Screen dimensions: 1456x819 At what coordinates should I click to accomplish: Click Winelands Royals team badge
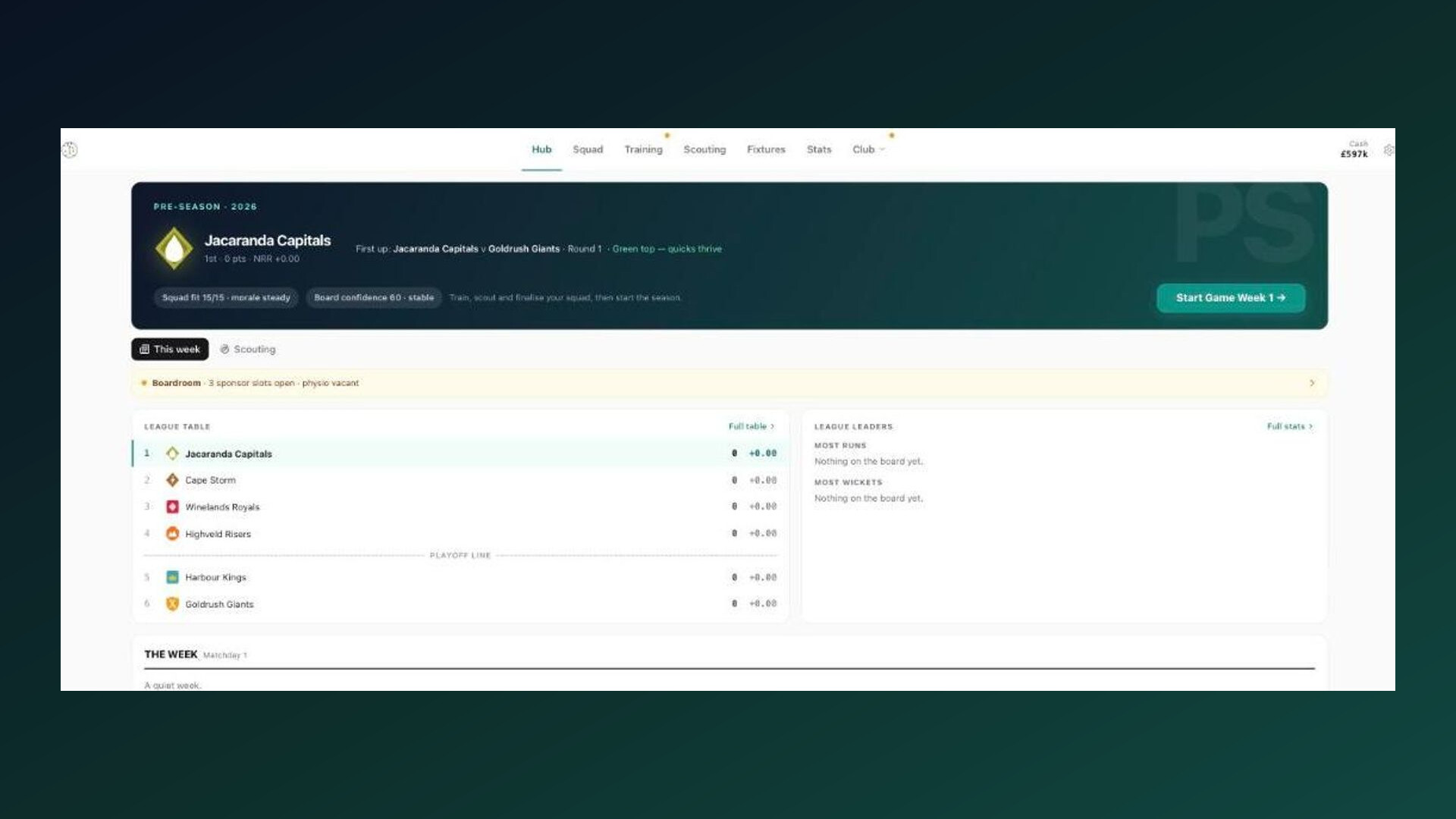coord(172,507)
